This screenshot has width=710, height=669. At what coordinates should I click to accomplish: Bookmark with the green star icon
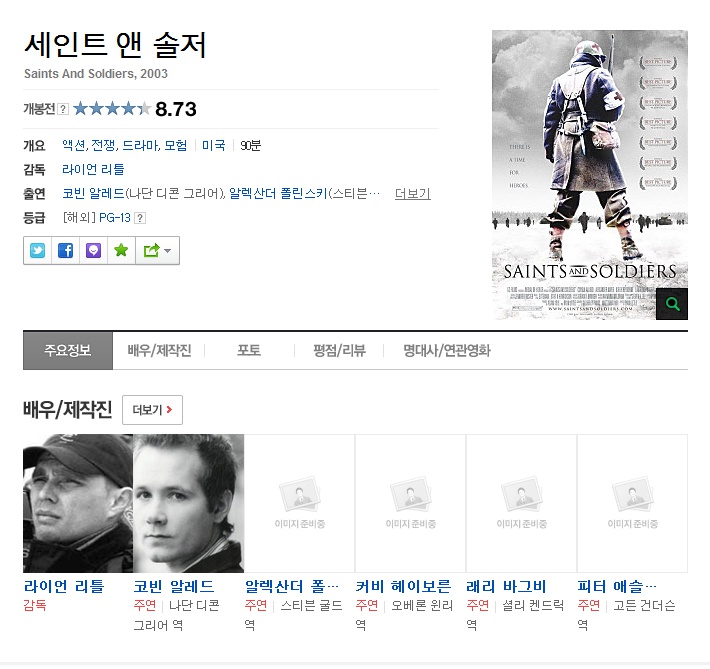tap(121, 250)
